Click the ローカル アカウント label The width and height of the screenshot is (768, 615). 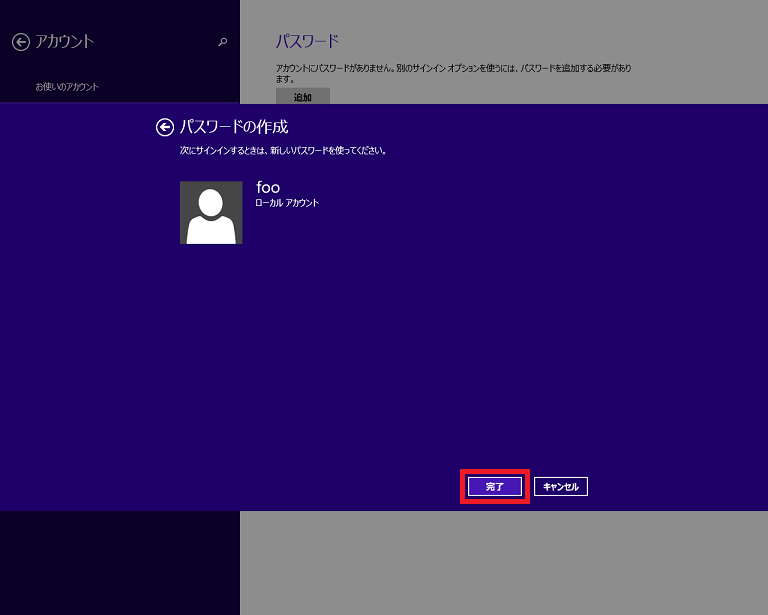click(x=287, y=203)
